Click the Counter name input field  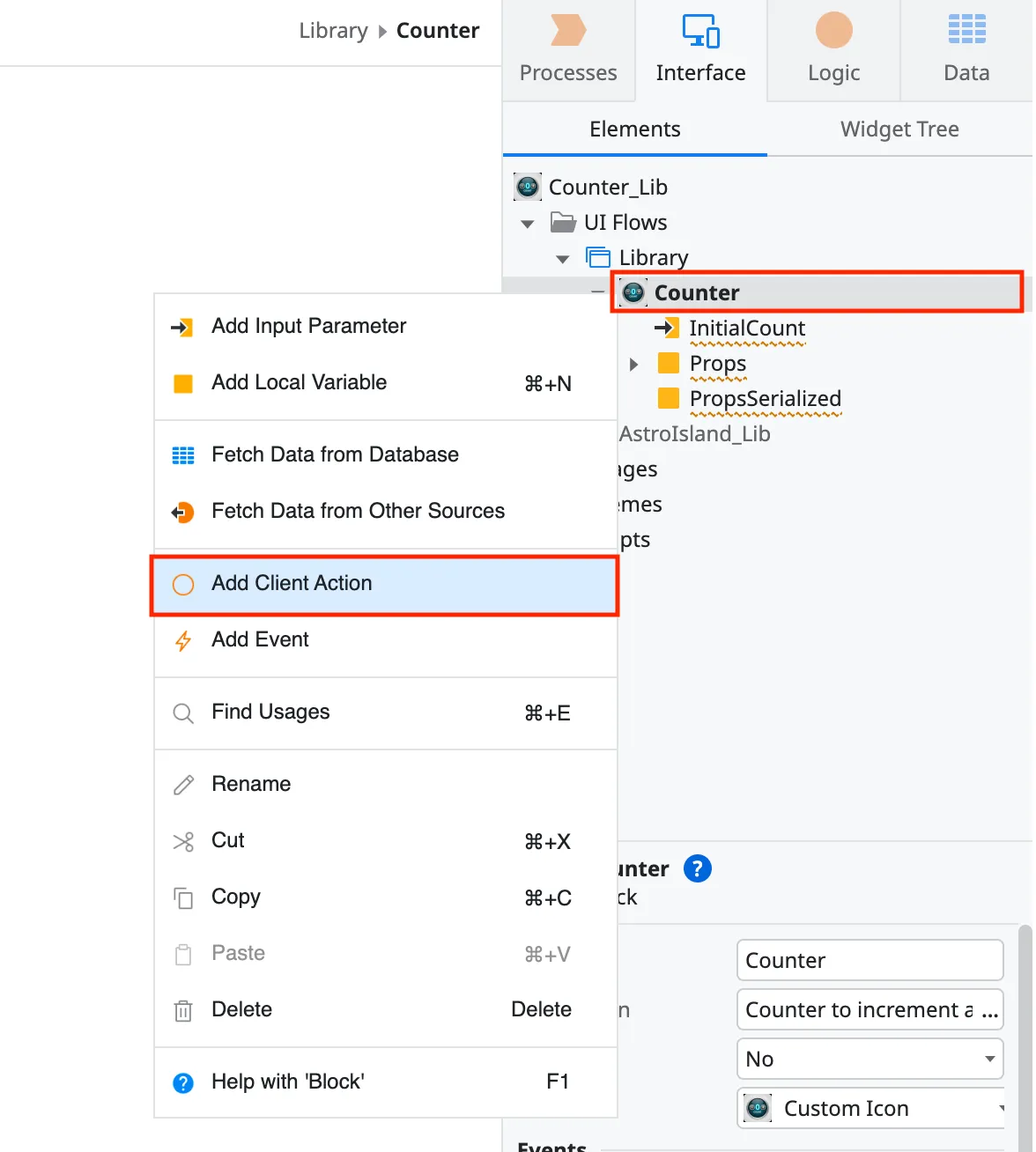869,960
